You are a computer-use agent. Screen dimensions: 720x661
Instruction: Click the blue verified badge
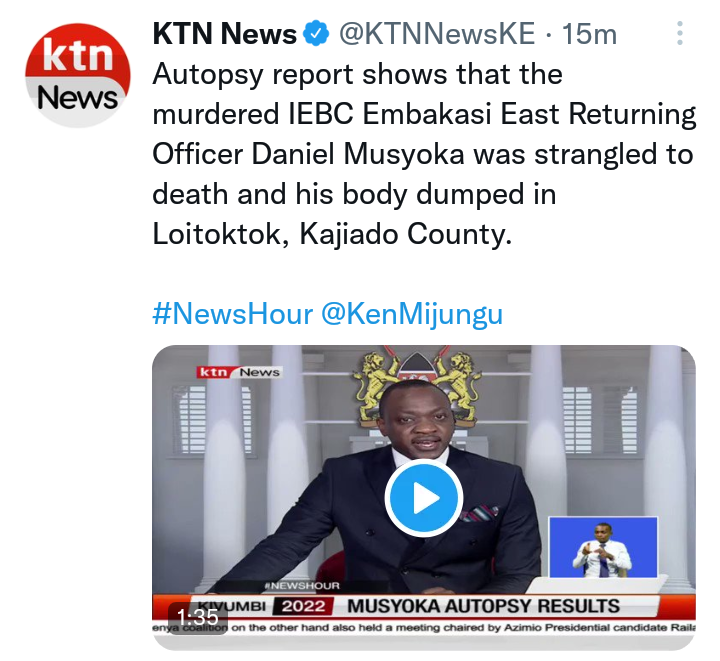point(317,34)
